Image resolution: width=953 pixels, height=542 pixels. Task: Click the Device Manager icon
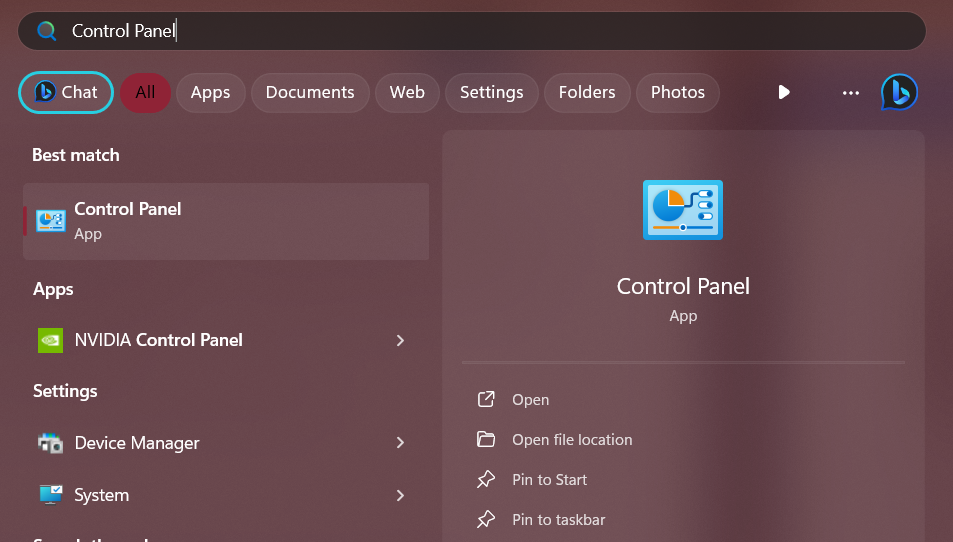(x=50, y=443)
